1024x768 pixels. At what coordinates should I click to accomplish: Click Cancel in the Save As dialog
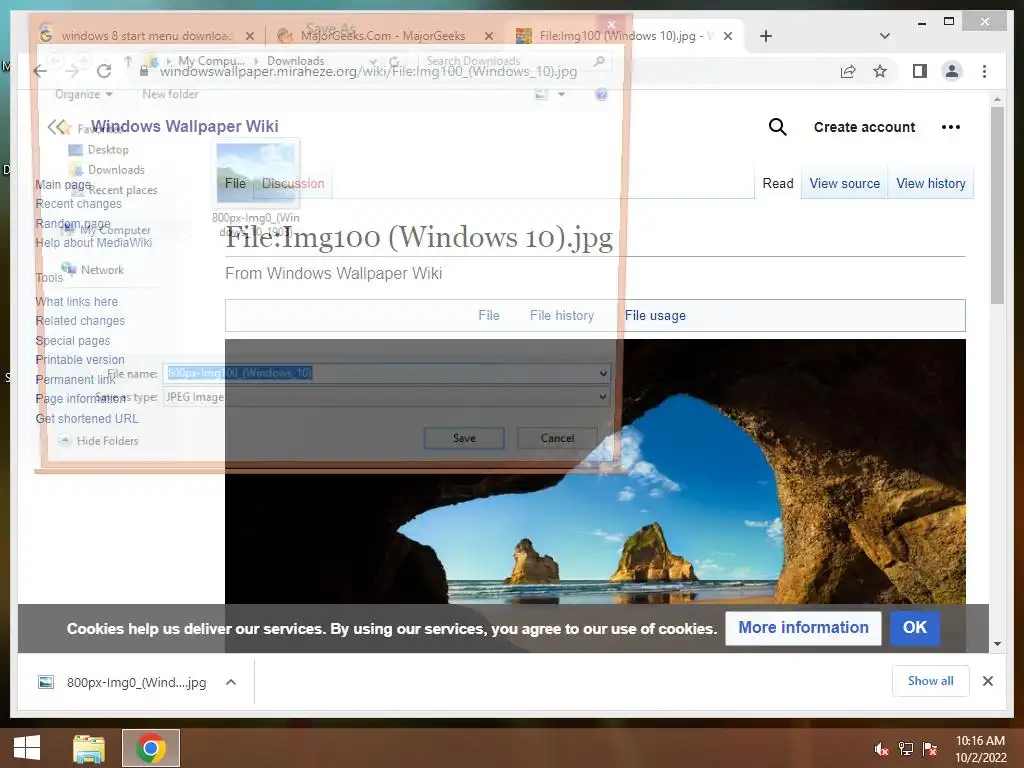[557, 438]
